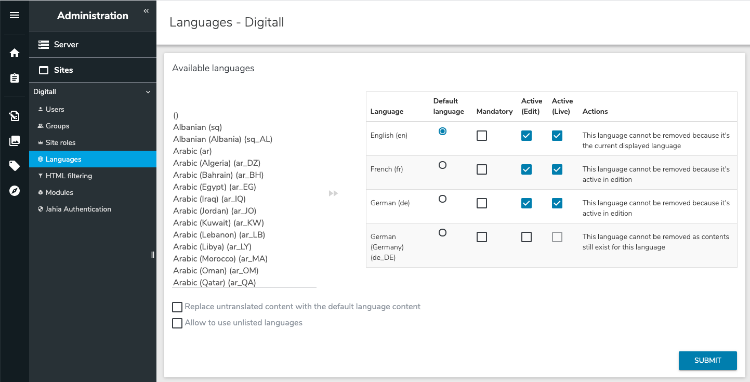Image resolution: width=750 pixels, height=382 pixels.
Task: Select Albanian (sq) in available languages
Action: pyautogui.click(x=198, y=127)
